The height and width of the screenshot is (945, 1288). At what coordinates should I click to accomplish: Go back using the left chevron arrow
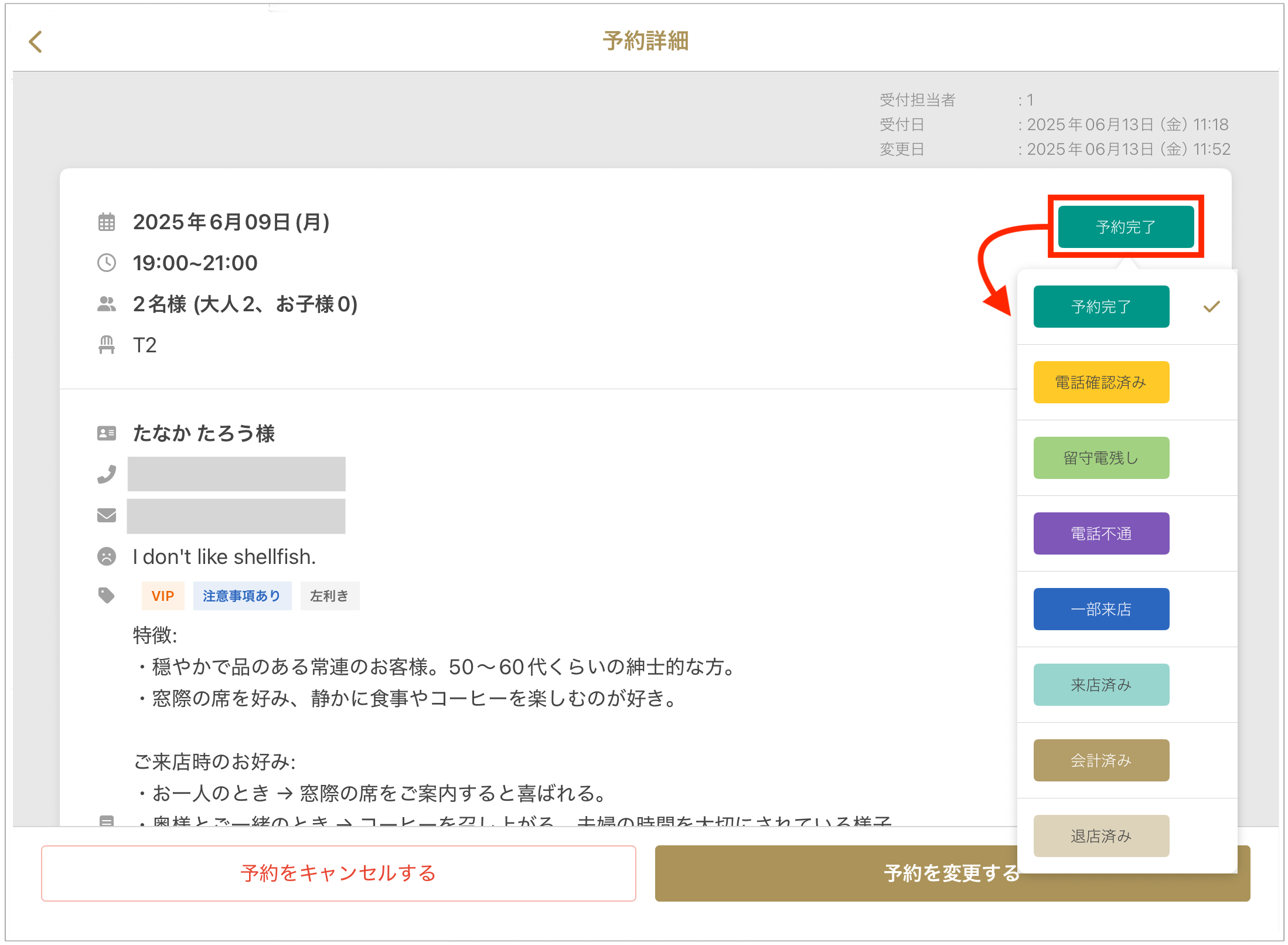pyautogui.click(x=36, y=42)
